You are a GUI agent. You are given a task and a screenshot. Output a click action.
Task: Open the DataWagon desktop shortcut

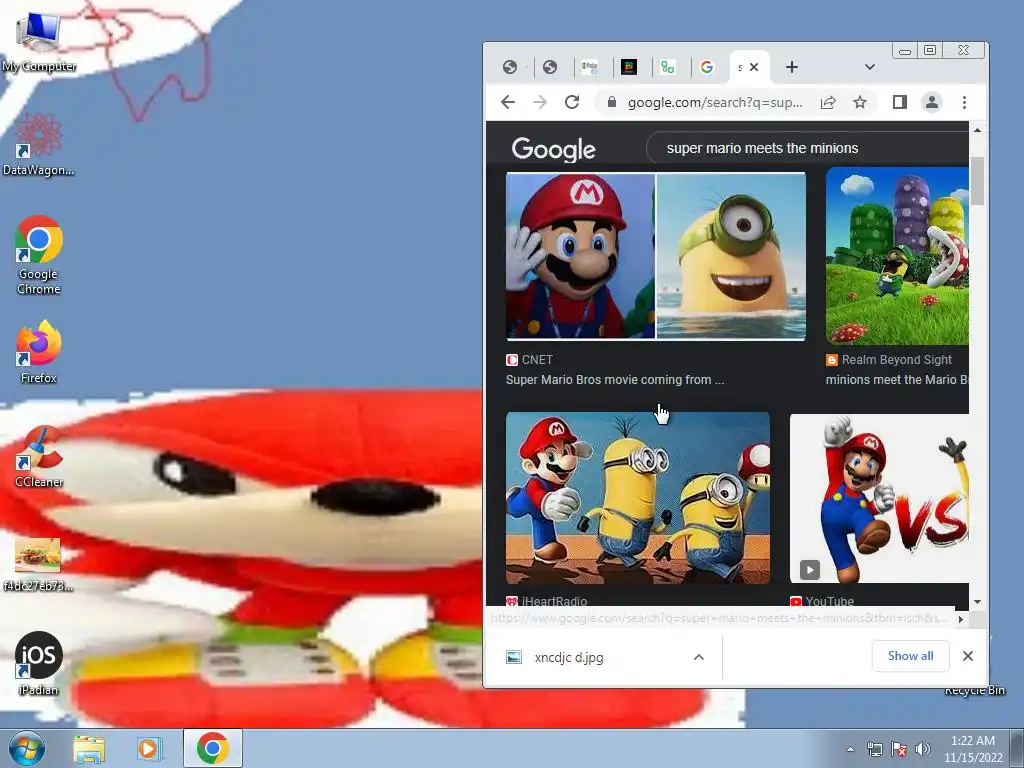[x=39, y=145]
